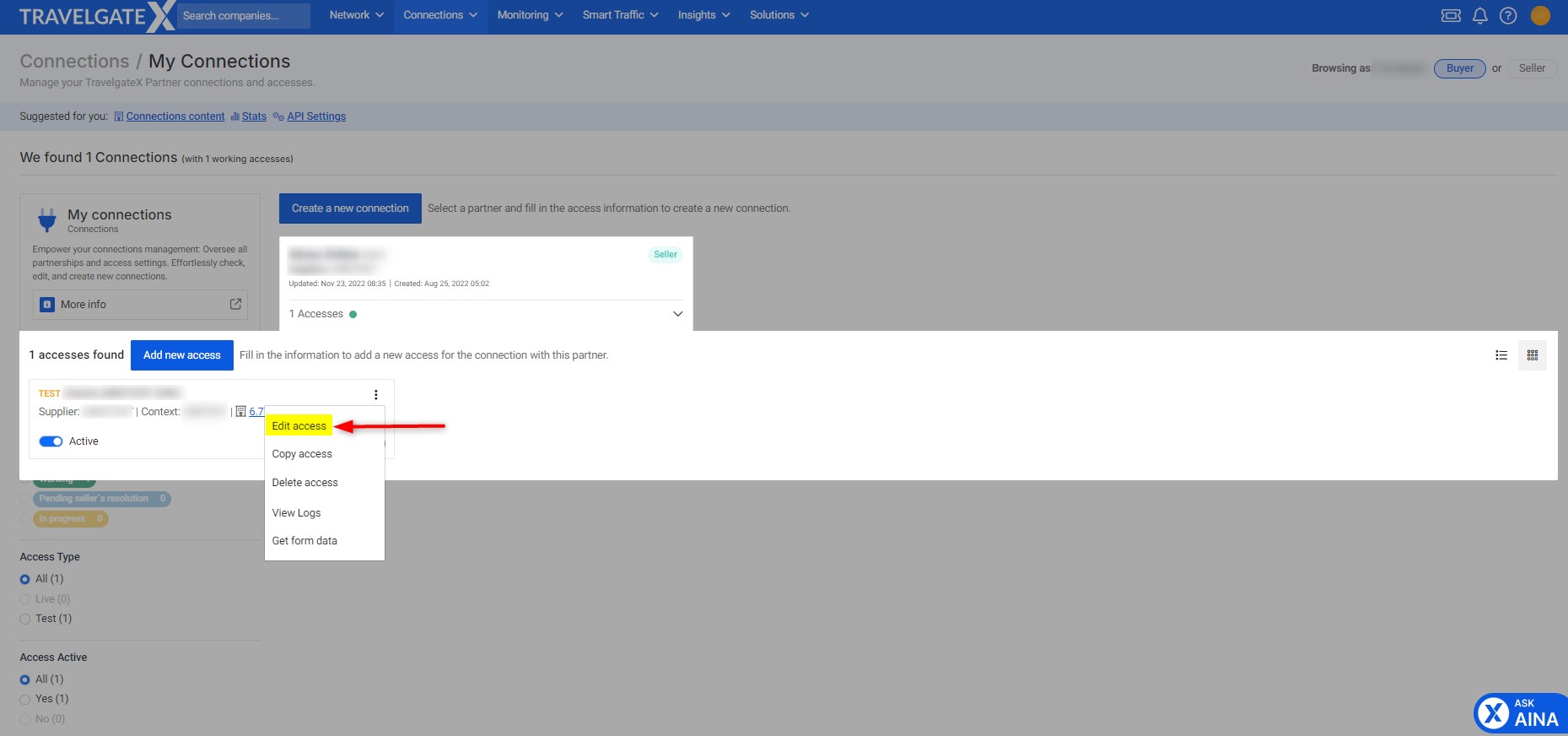Viewport: 1568px width, 736px height.
Task: Open the Stats suggested link
Action: pyautogui.click(x=254, y=116)
